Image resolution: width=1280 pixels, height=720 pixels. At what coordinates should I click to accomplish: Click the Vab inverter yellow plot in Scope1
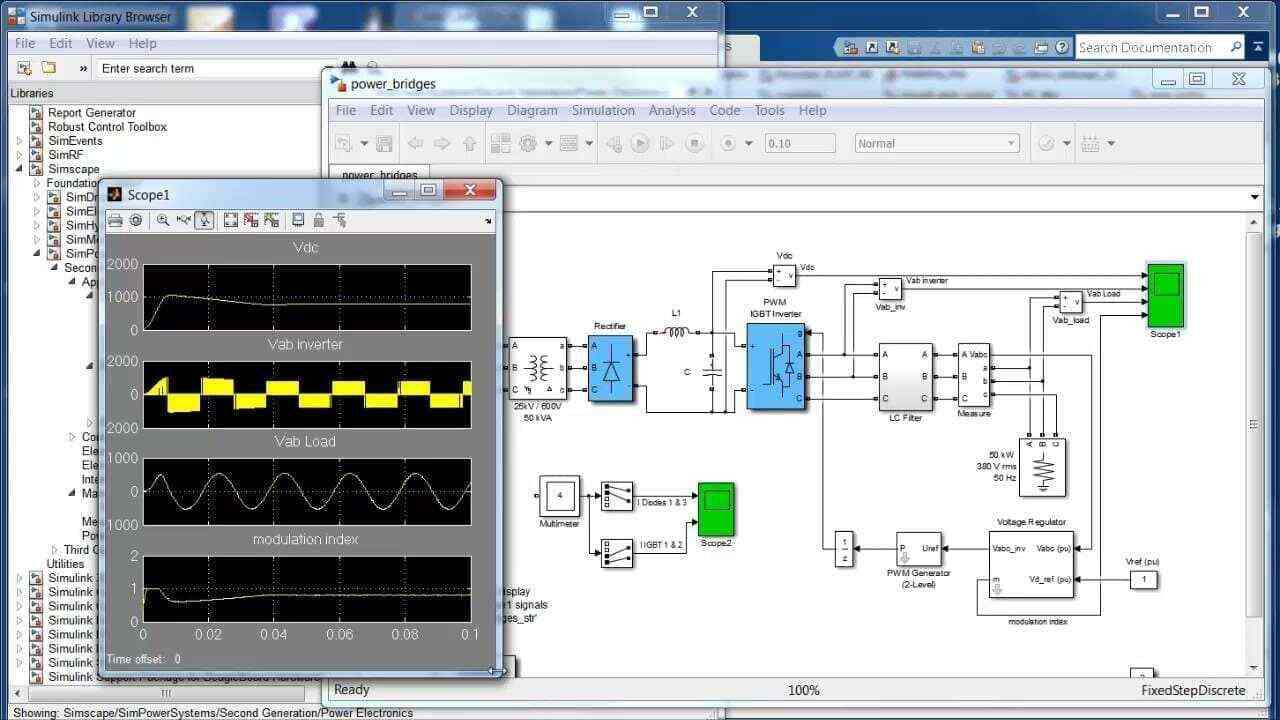[x=307, y=394]
